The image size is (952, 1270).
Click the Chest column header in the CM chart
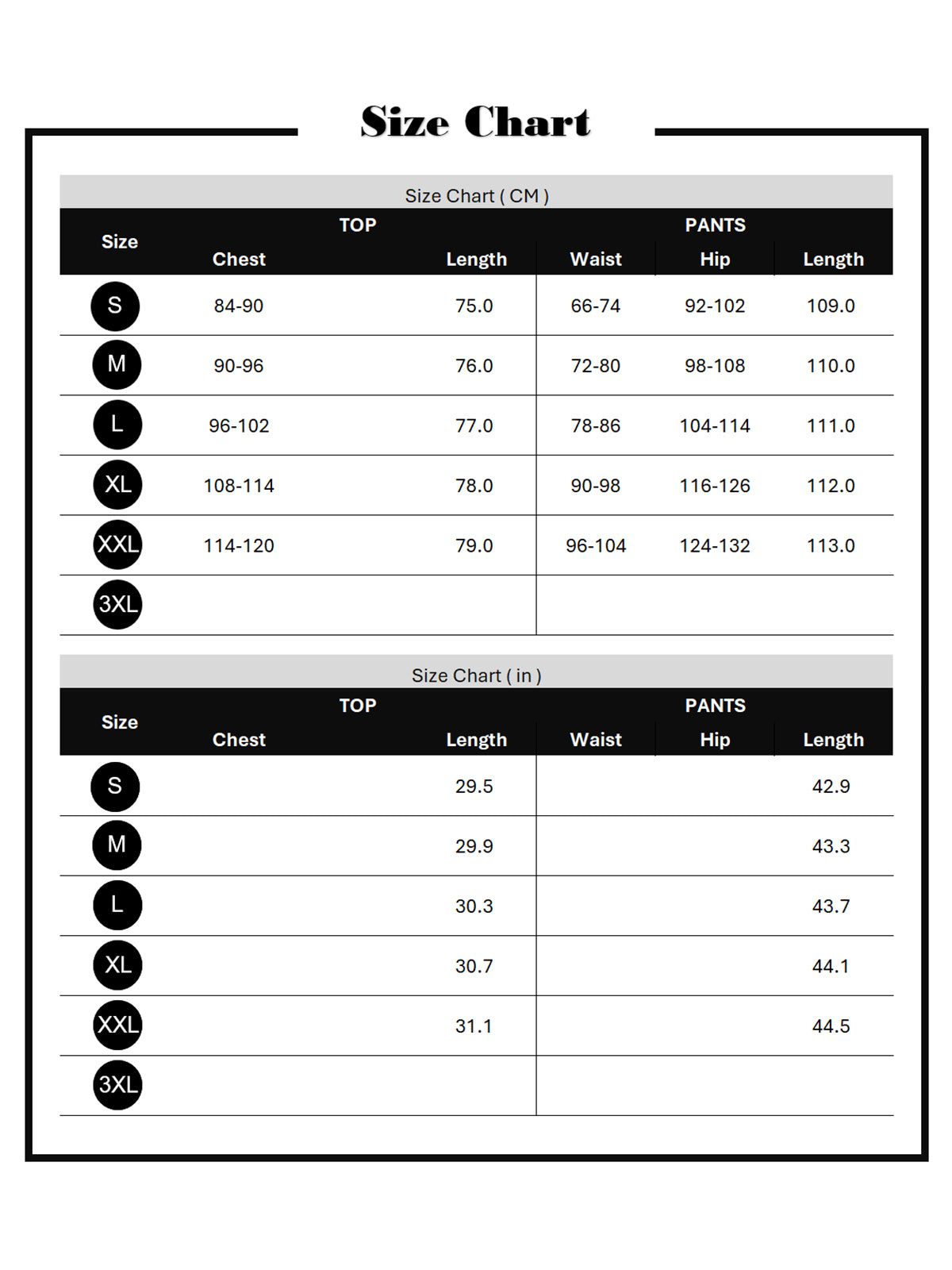239,260
